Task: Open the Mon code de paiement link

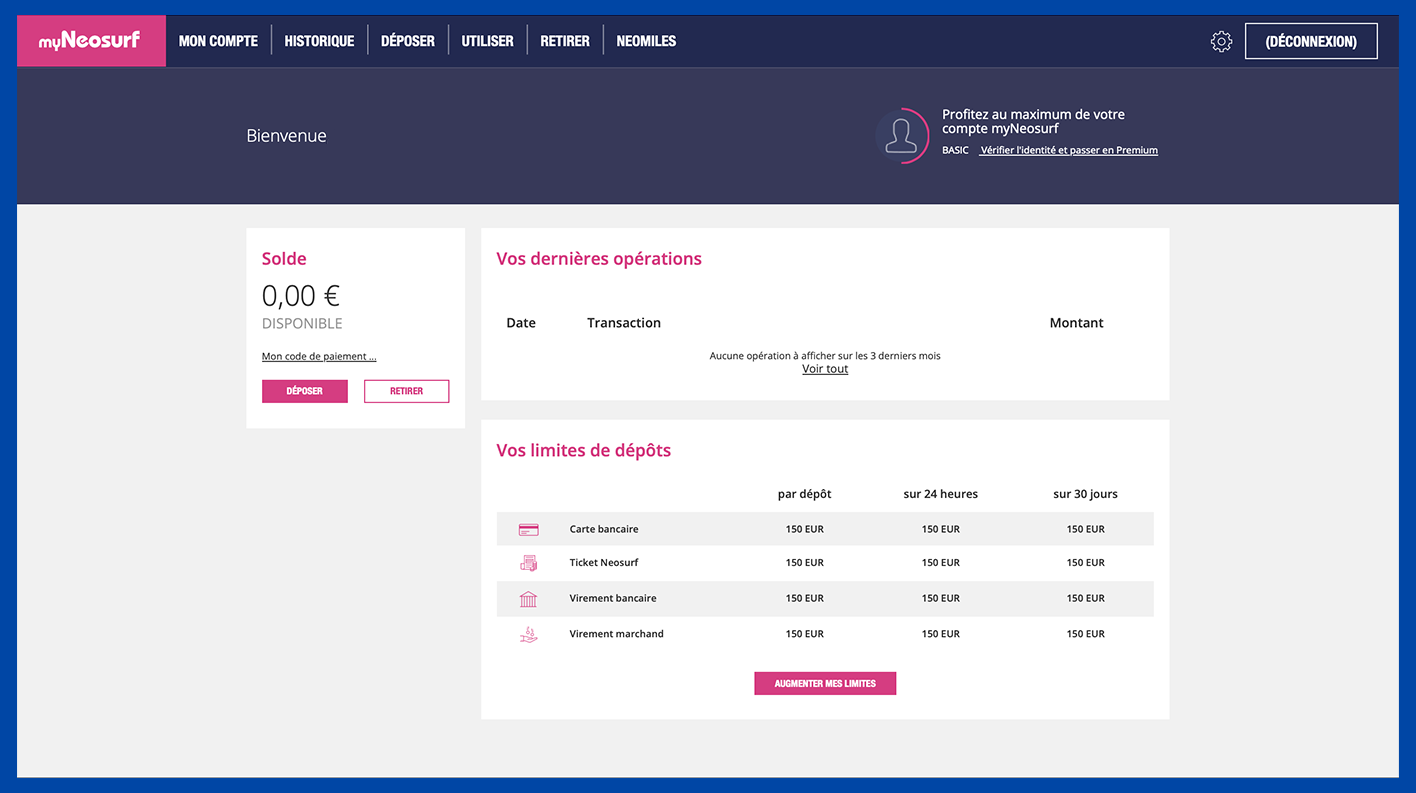Action: pyautogui.click(x=319, y=356)
